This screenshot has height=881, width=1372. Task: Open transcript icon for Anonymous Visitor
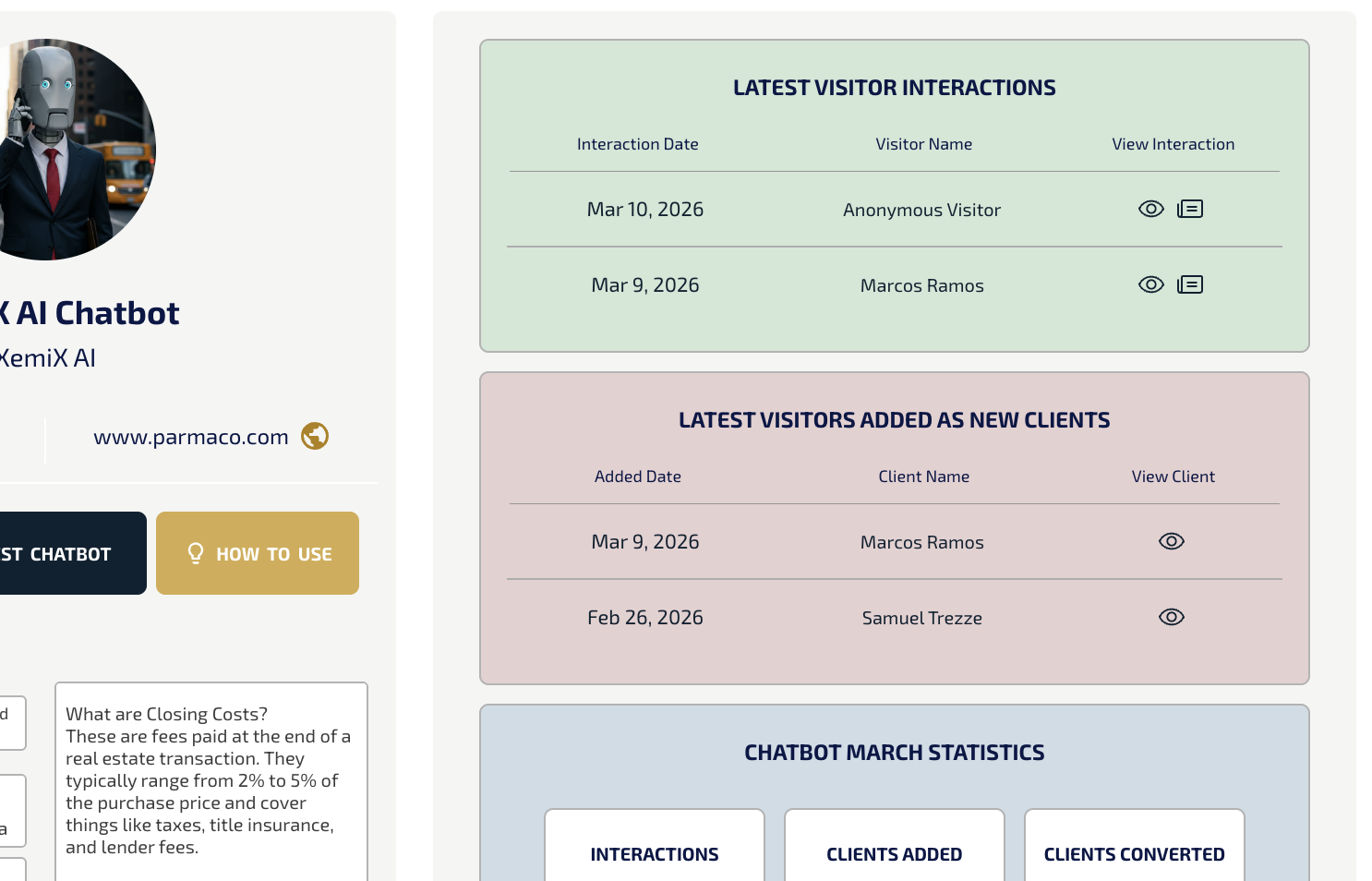pyautogui.click(x=1190, y=209)
